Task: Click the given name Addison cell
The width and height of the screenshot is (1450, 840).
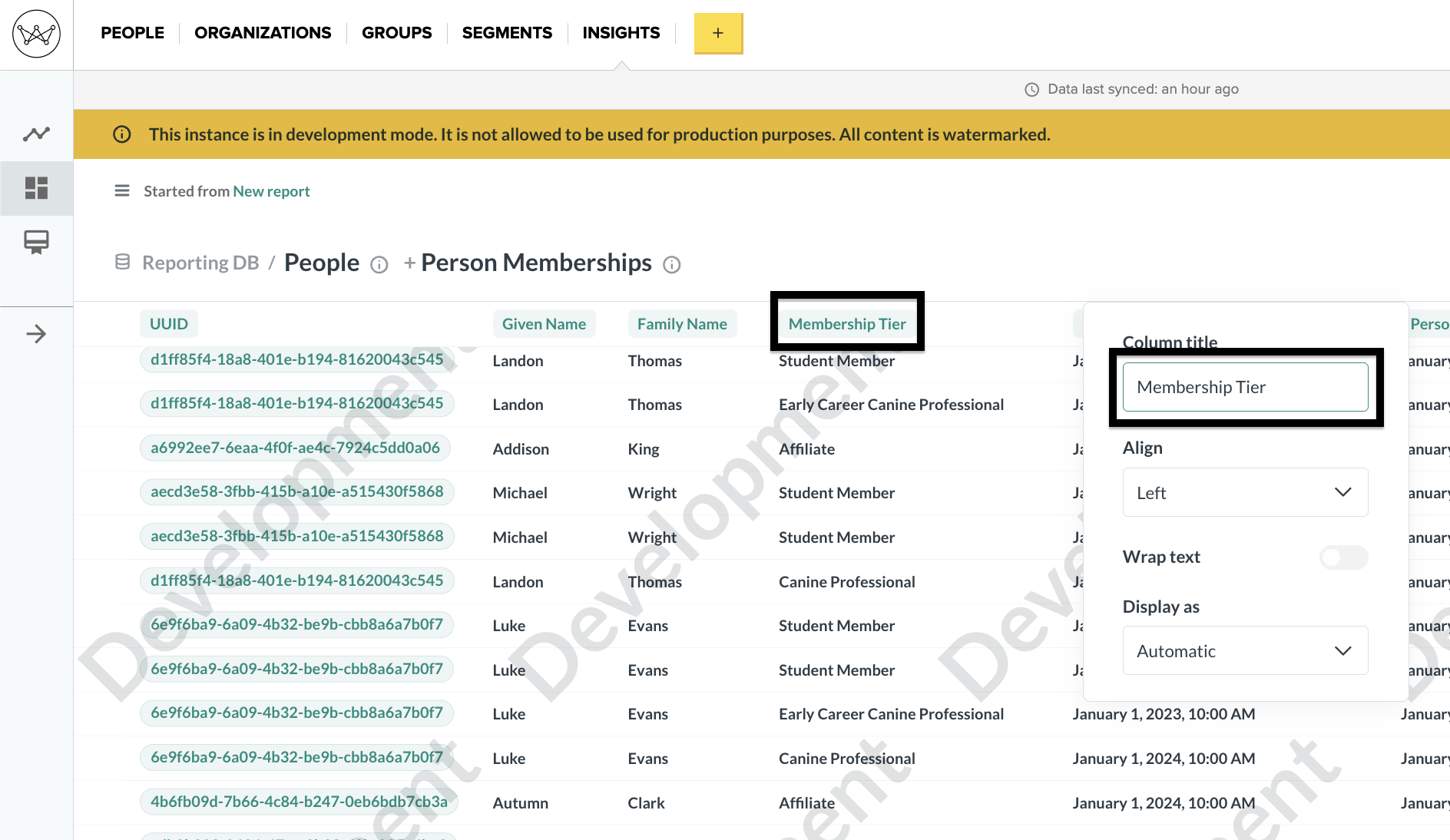Action: (521, 449)
